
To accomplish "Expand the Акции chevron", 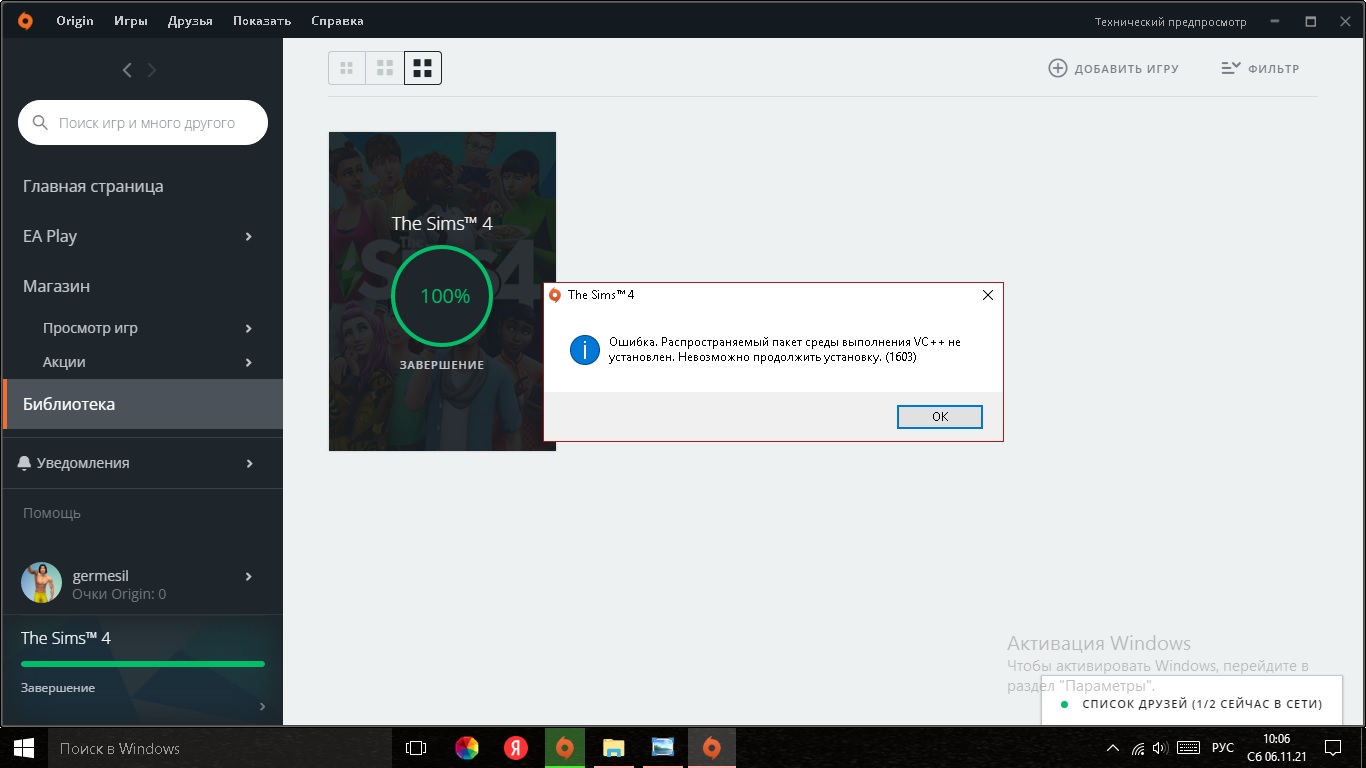I will tap(249, 363).
